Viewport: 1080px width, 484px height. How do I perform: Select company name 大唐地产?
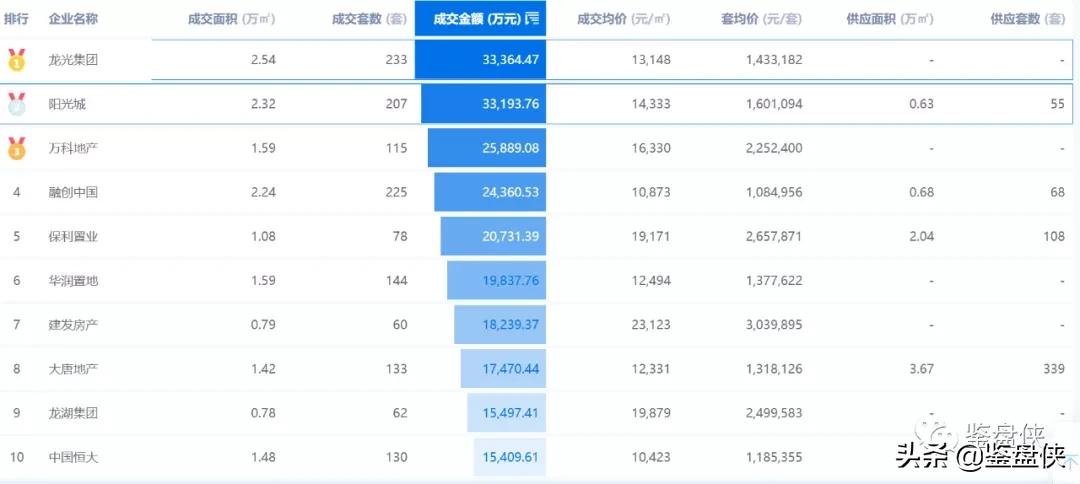pyautogui.click(x=73, y=368)
